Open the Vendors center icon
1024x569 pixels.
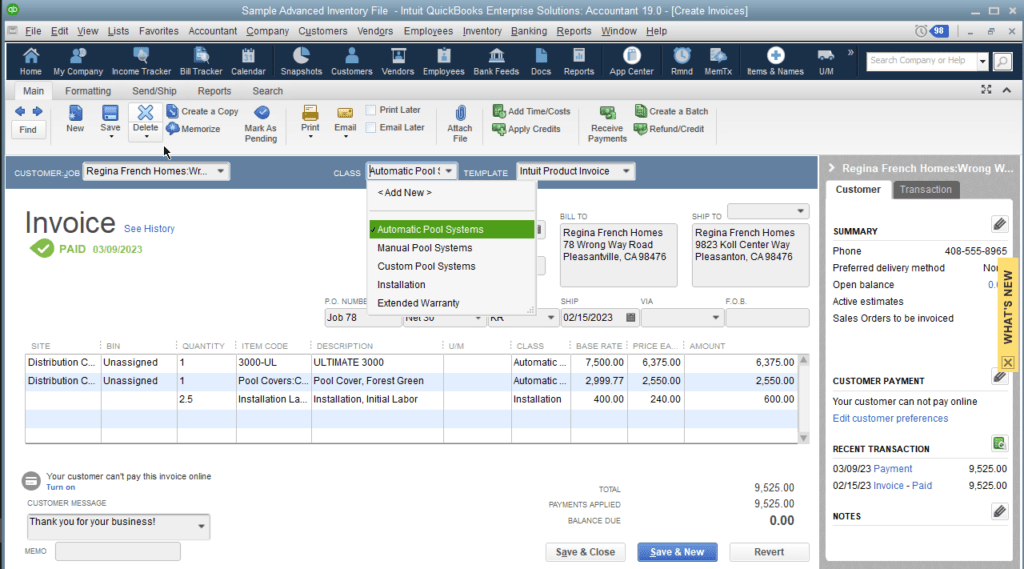click(398, 61)
